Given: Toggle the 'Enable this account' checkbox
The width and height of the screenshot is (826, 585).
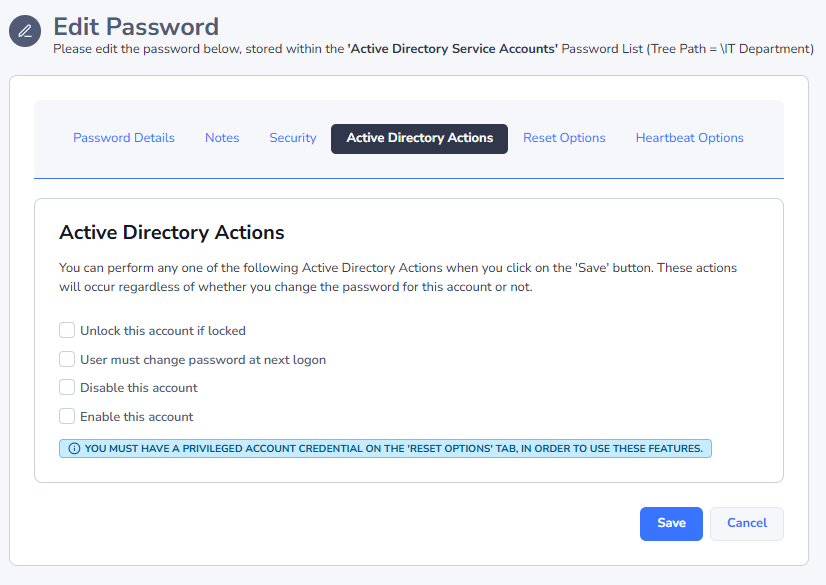Looking at the screenshot, I should tap(67, 416).
